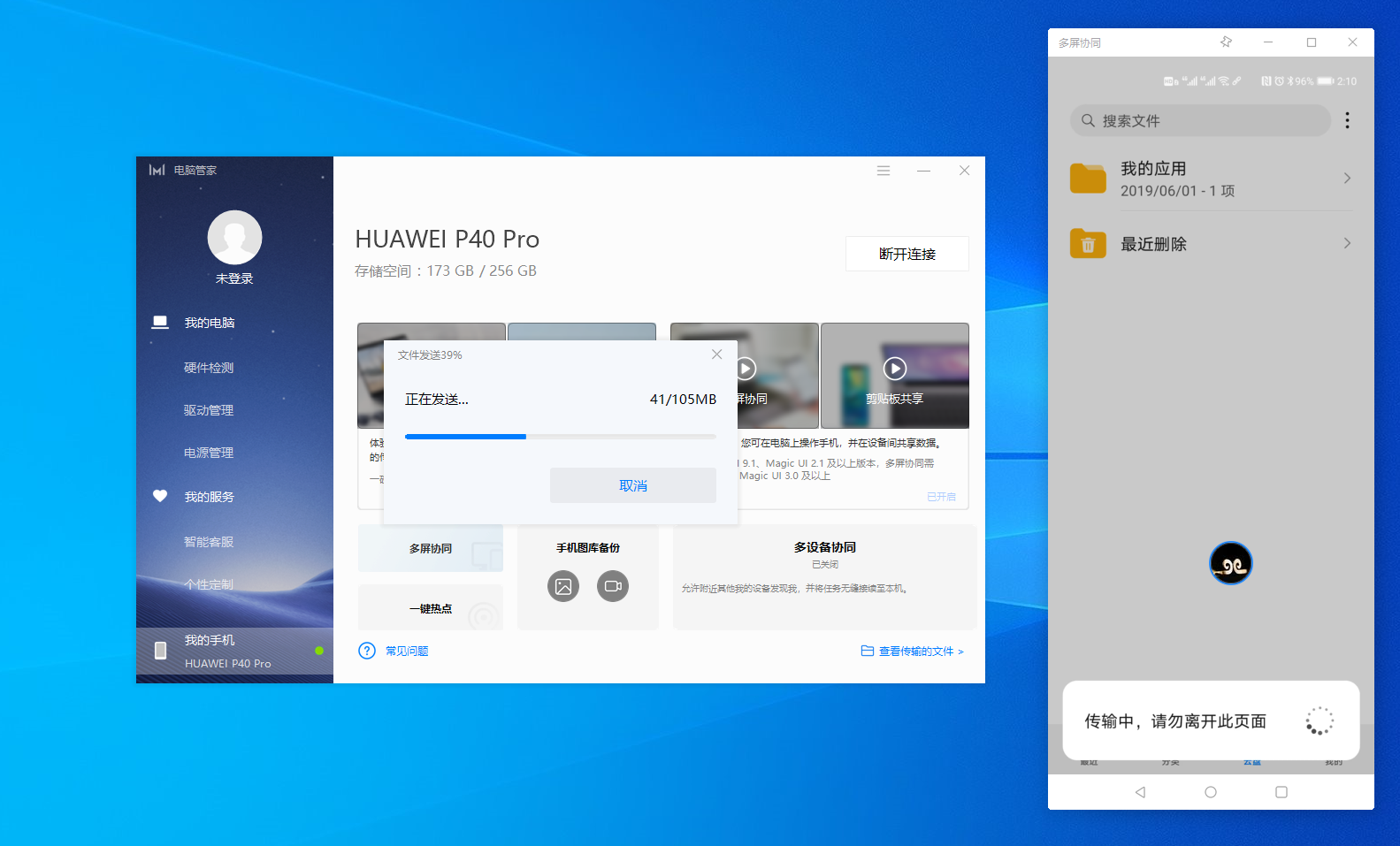Click the file transfer progress bar
Image resolution: width=1400 pixels, height=846 pixels.
(560, 437)
